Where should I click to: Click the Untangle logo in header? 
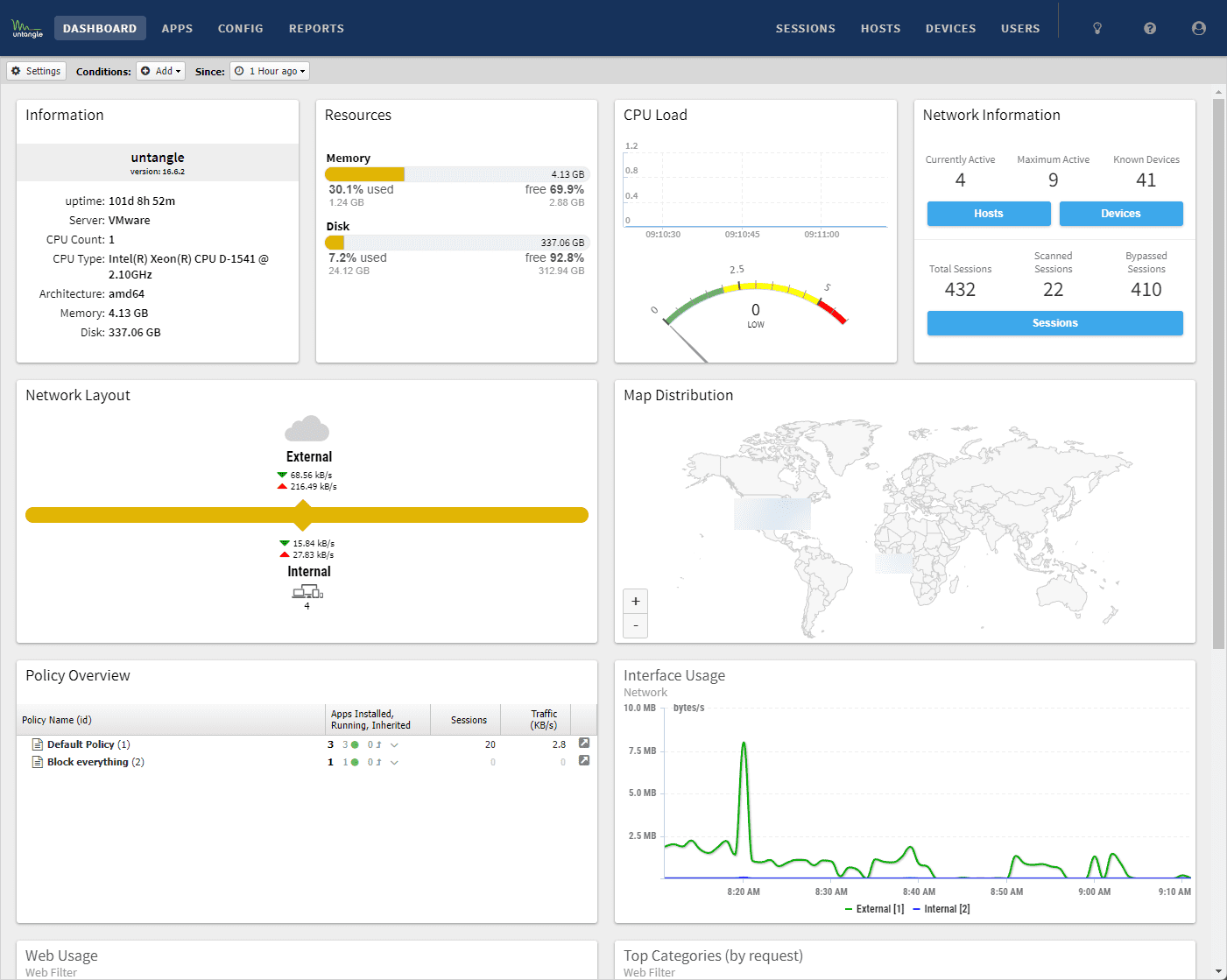[27, 29]
